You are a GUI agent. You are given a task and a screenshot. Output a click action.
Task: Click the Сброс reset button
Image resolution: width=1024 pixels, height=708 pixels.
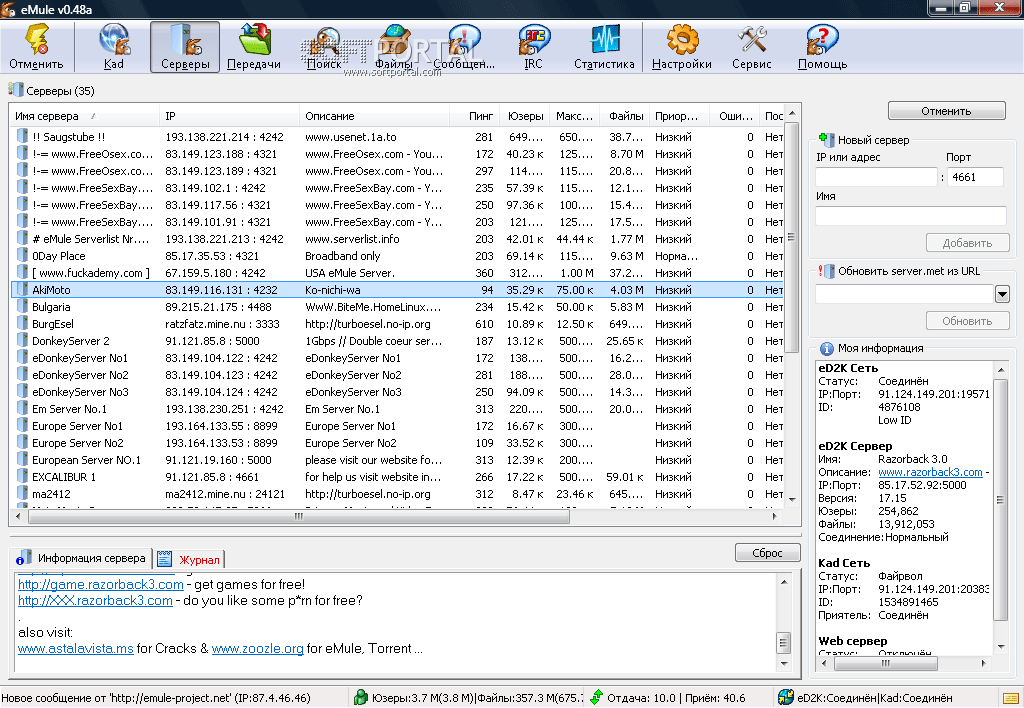click(x=767, y=553)
